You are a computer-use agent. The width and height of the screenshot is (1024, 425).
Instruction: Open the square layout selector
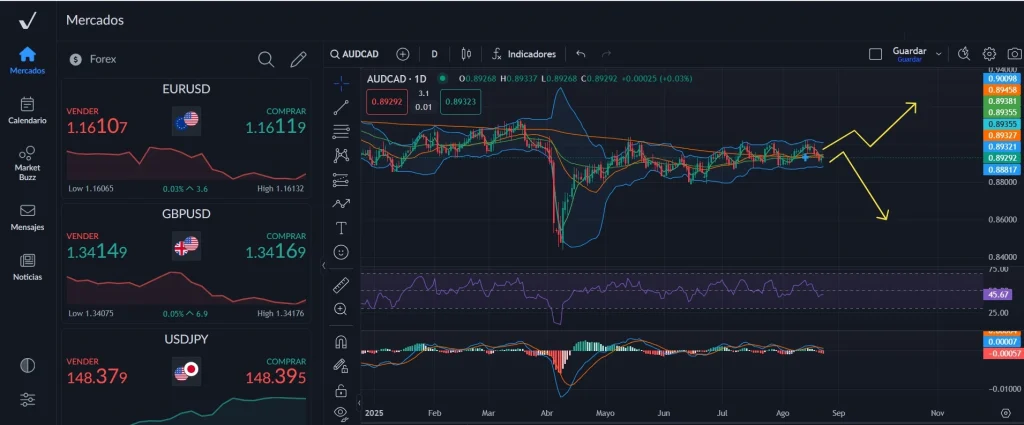[x=875, y=54]
